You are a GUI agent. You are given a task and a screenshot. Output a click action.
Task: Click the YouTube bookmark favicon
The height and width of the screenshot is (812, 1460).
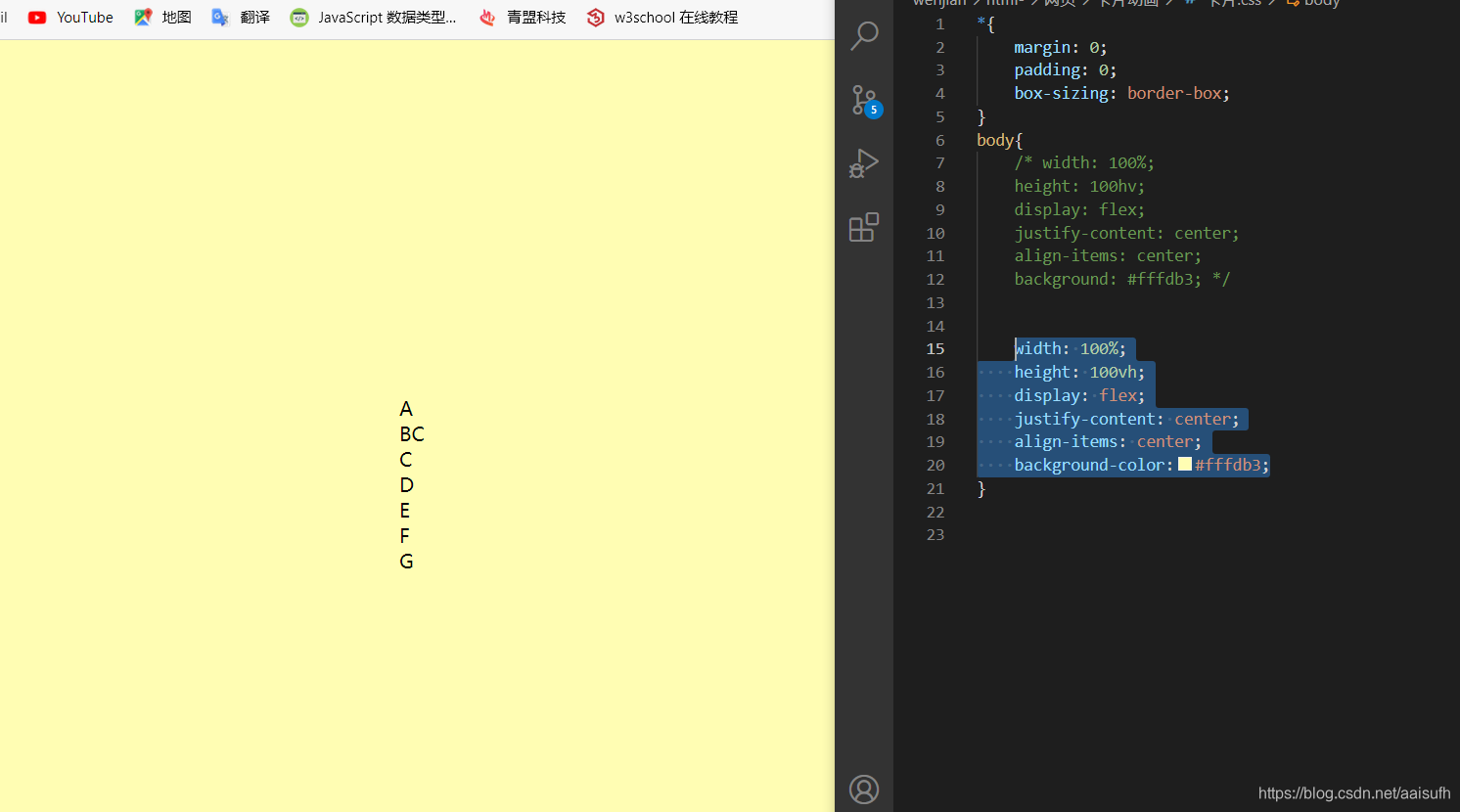(37, 18)
